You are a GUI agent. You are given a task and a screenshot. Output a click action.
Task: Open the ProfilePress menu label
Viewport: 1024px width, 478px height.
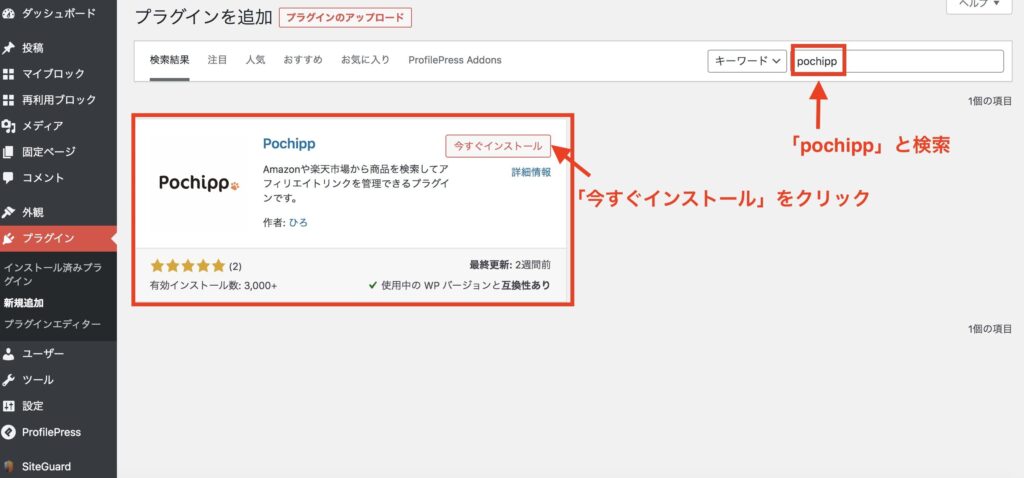52,432
